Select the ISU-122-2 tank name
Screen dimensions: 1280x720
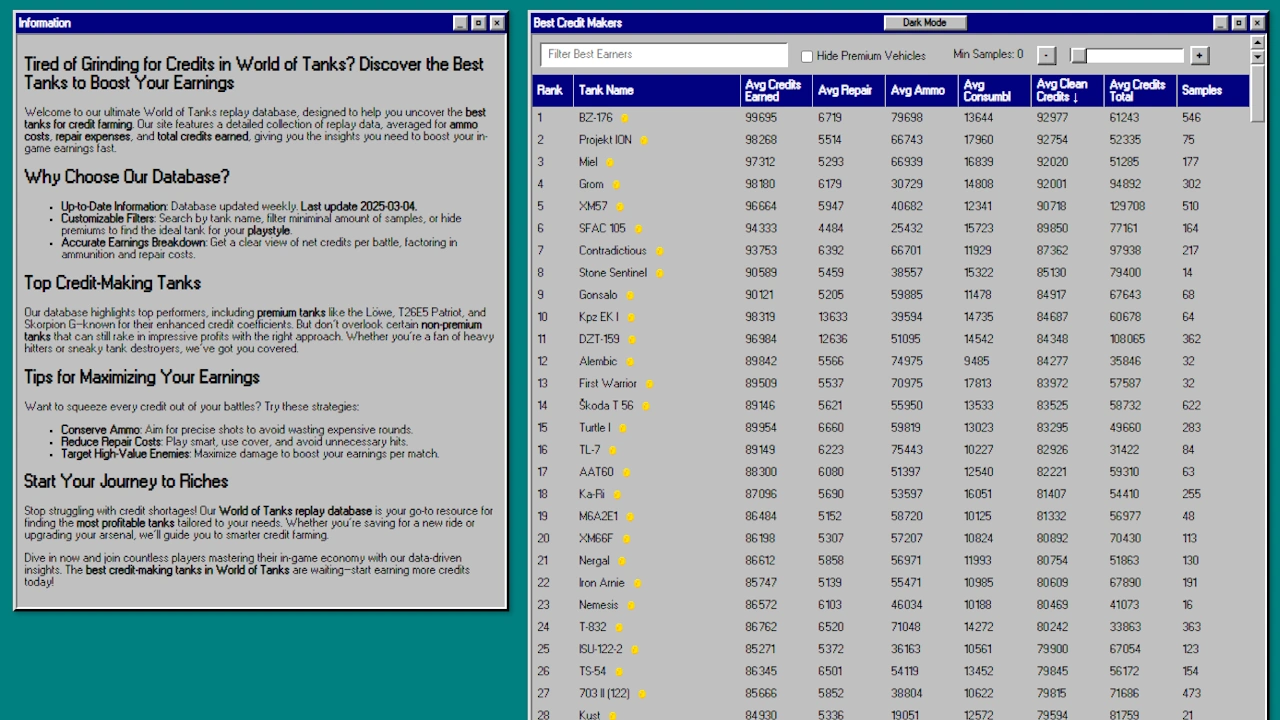click(602, 649)
